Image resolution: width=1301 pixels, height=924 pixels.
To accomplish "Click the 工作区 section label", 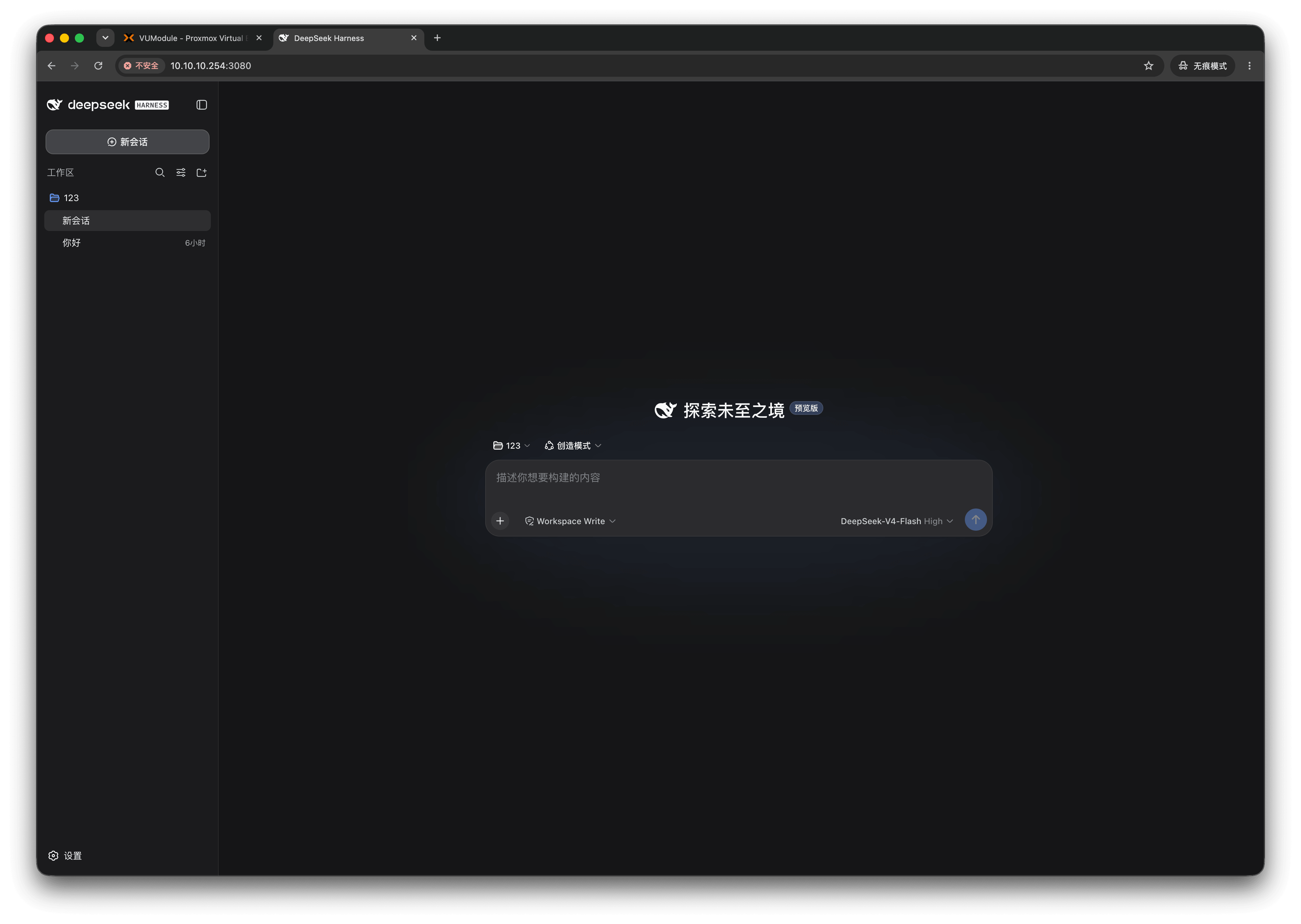I will point(60,172).
